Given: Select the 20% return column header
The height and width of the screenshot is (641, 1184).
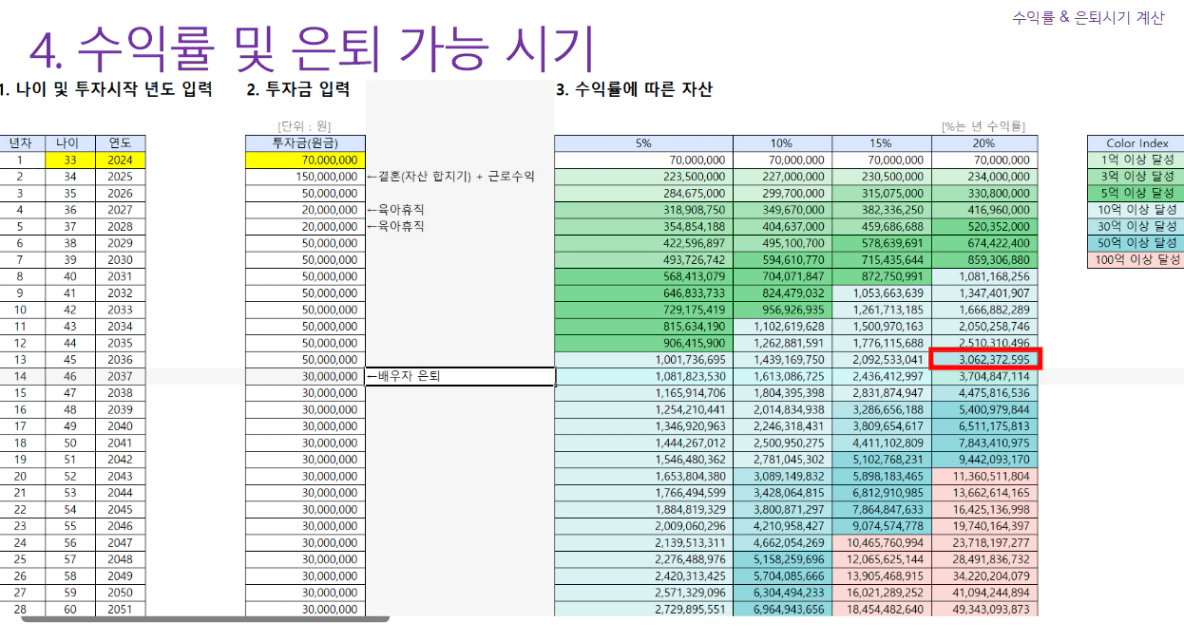Looking at the screenshot, I should point(984,143).
